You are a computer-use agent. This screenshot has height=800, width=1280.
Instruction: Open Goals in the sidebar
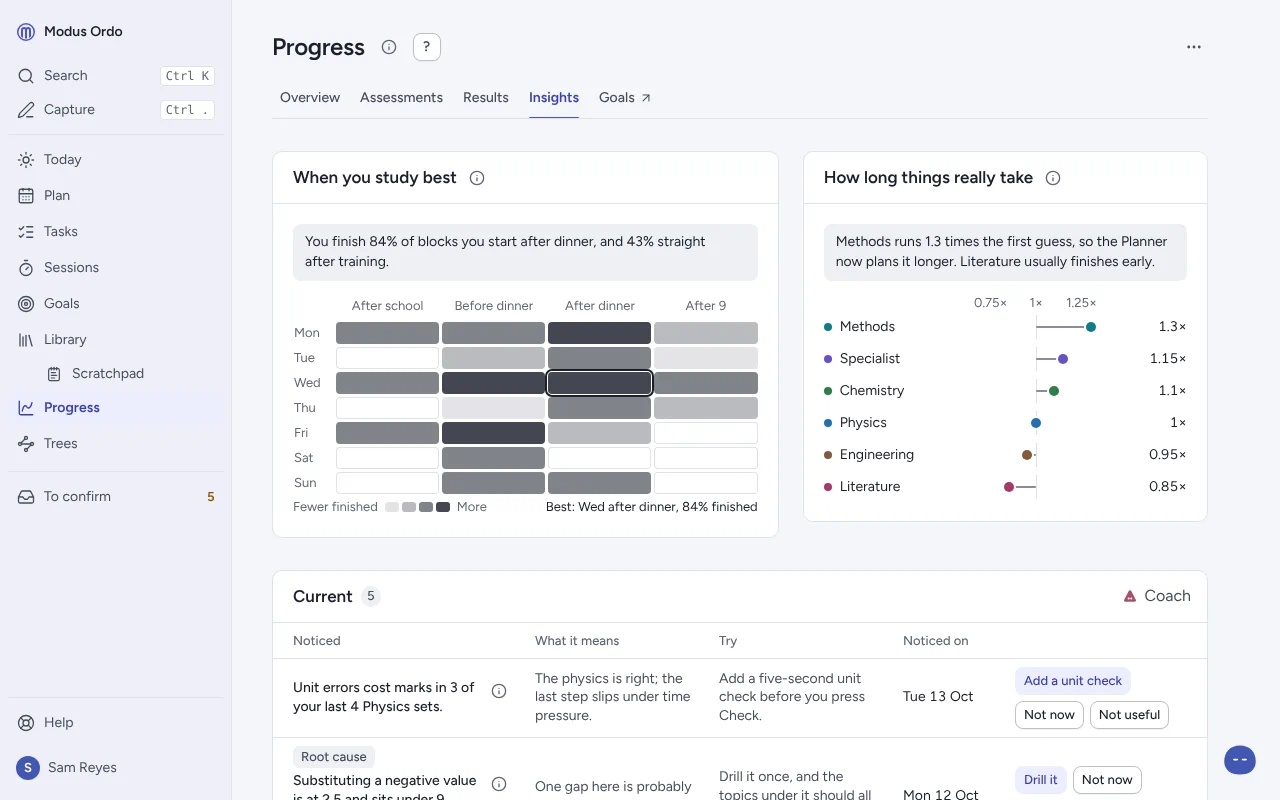click(116, 304)
